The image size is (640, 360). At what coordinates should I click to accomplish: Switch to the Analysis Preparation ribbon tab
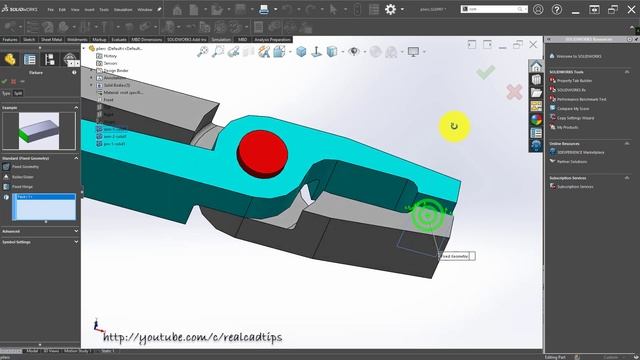point(272,40)
